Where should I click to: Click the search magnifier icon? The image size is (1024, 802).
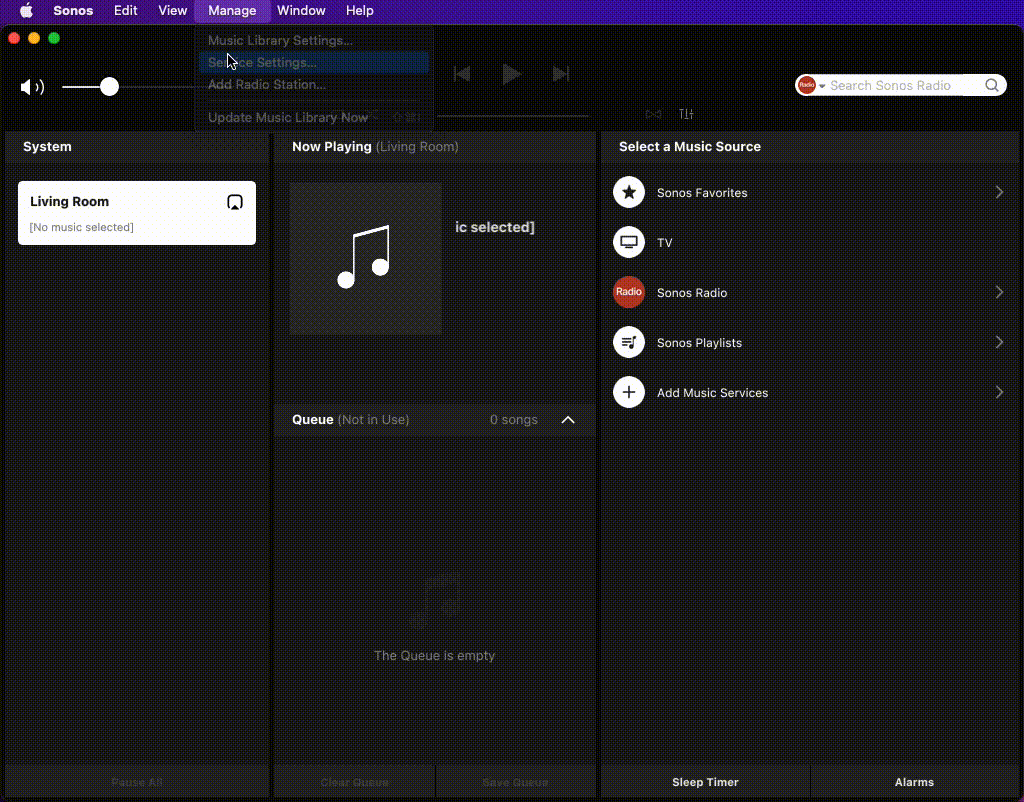992,85
